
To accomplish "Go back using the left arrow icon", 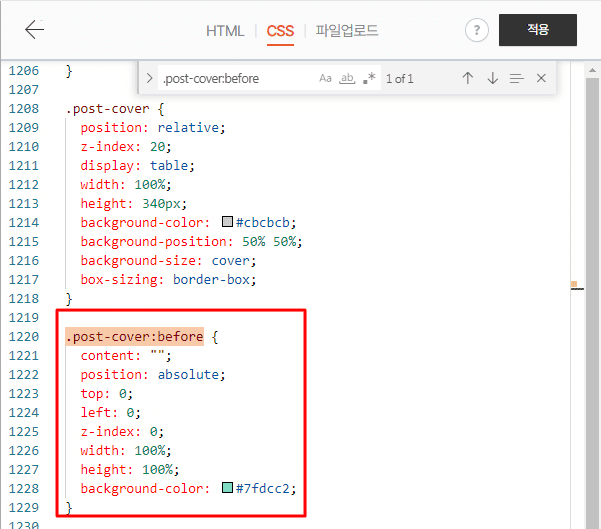I will pyautogui.click(x=34, y=30).
